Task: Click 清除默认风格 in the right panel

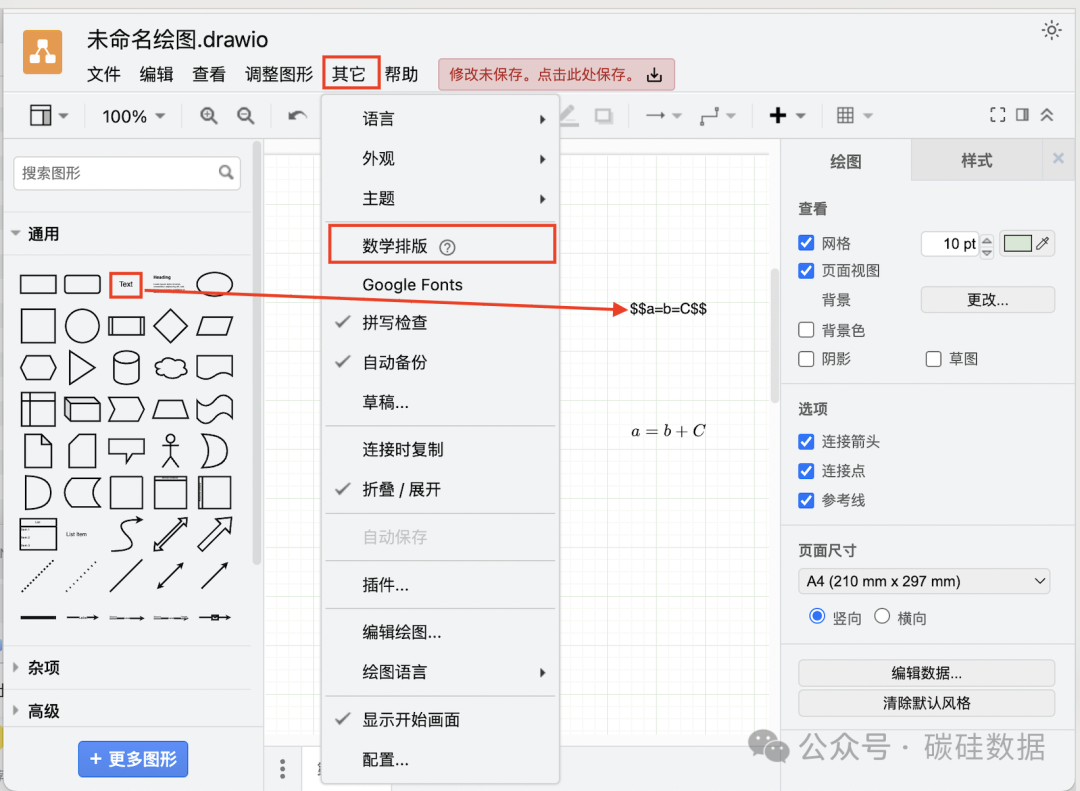Action: (x=925, y=703)
